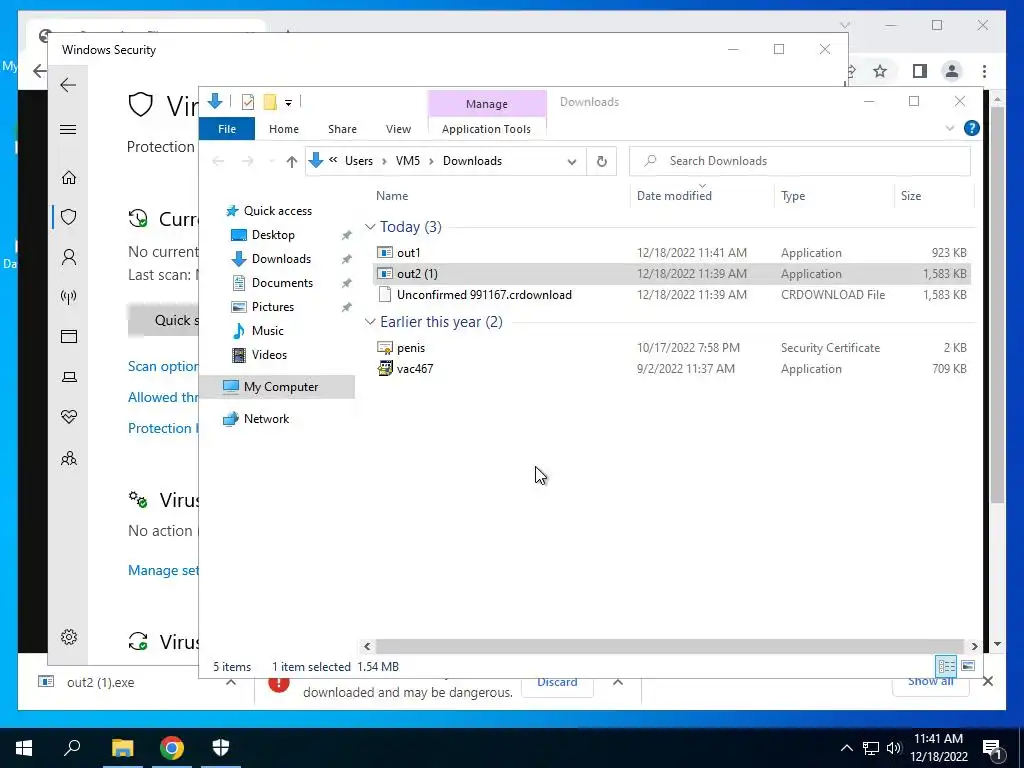The height and width of the screenshot is (768, 1024).
Task: Collapse Earlier this year (2) group
Action: pyautogui.click(x=370, y=322)
